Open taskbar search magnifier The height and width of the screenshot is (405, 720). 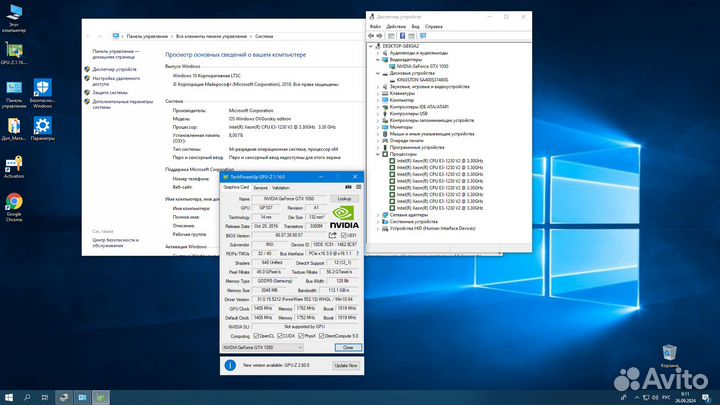tap(27, 397)
